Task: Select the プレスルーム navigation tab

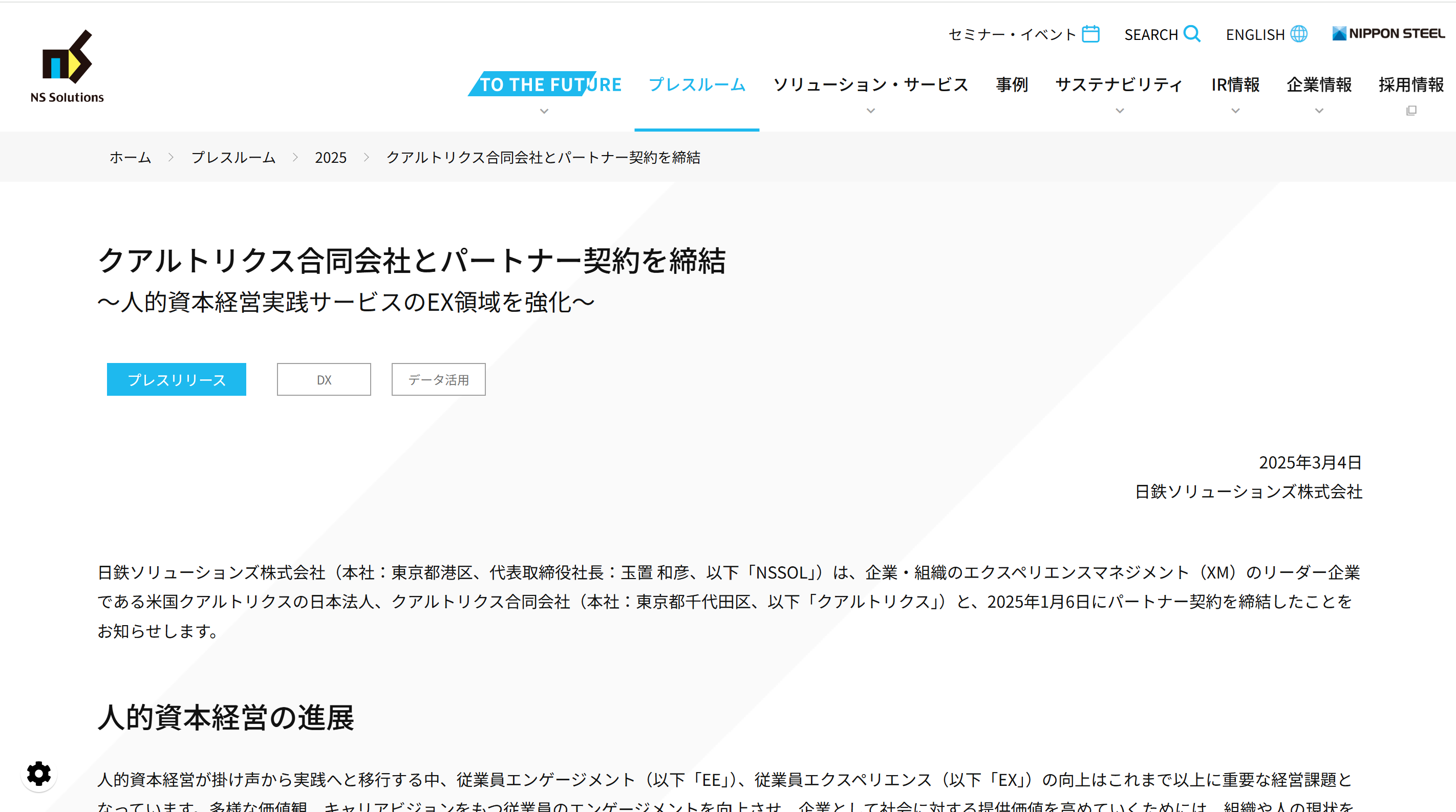Action: pyautogui.click(x=696, y=85)
